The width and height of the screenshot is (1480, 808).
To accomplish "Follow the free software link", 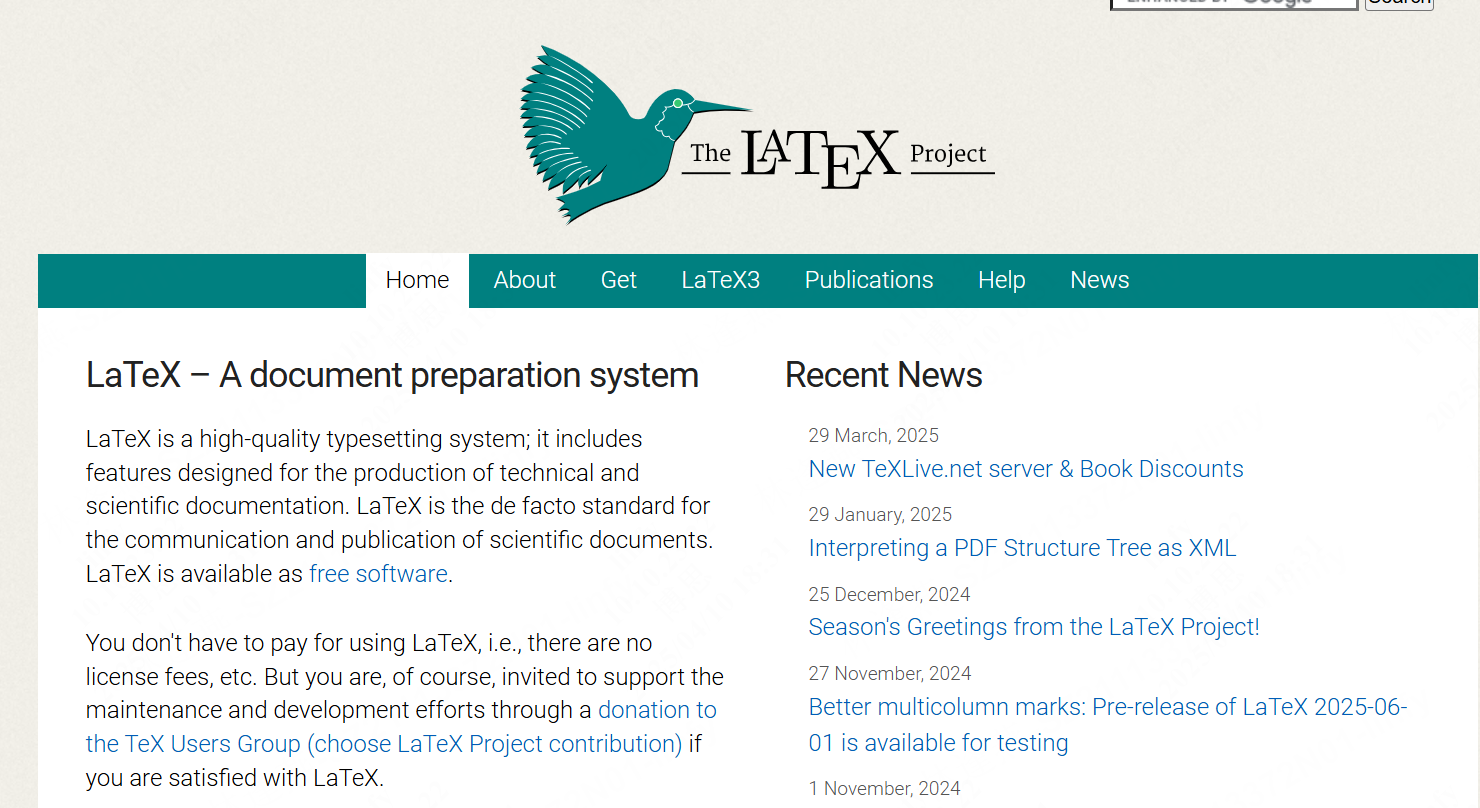I will point(378,574).
